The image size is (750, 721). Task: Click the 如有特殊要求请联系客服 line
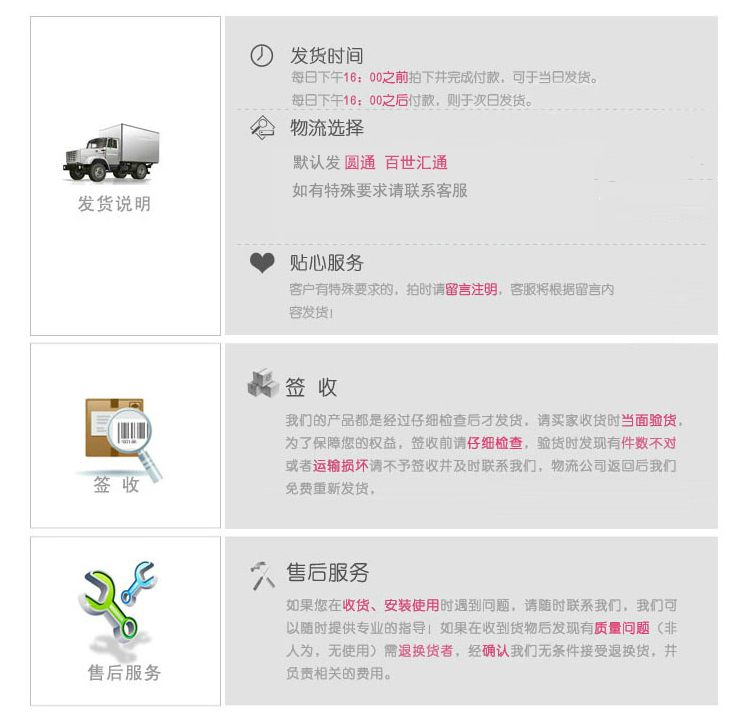tap(380, 190)
